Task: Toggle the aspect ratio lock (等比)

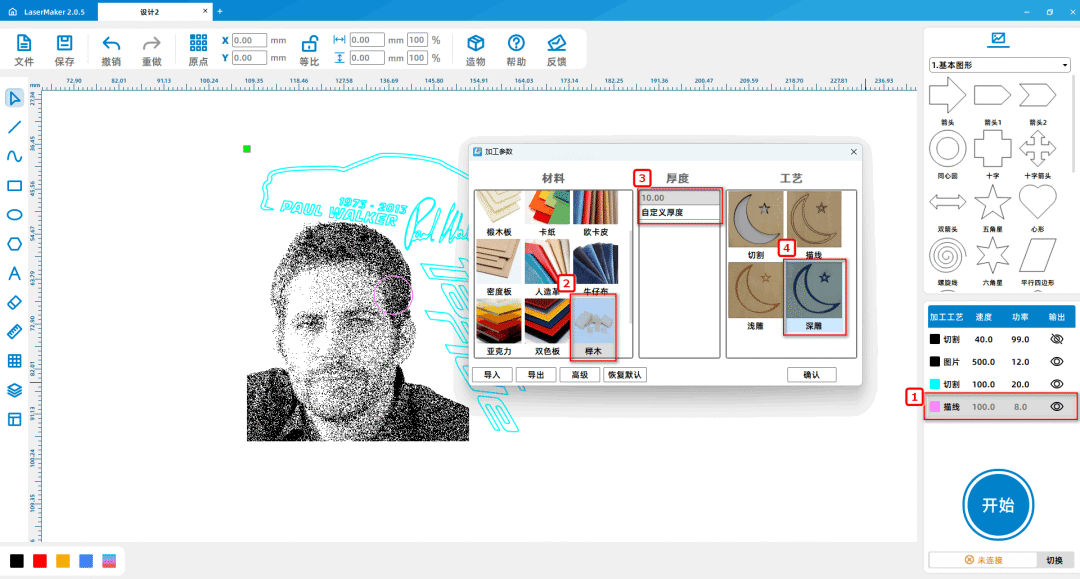Action: click(310, 43)
